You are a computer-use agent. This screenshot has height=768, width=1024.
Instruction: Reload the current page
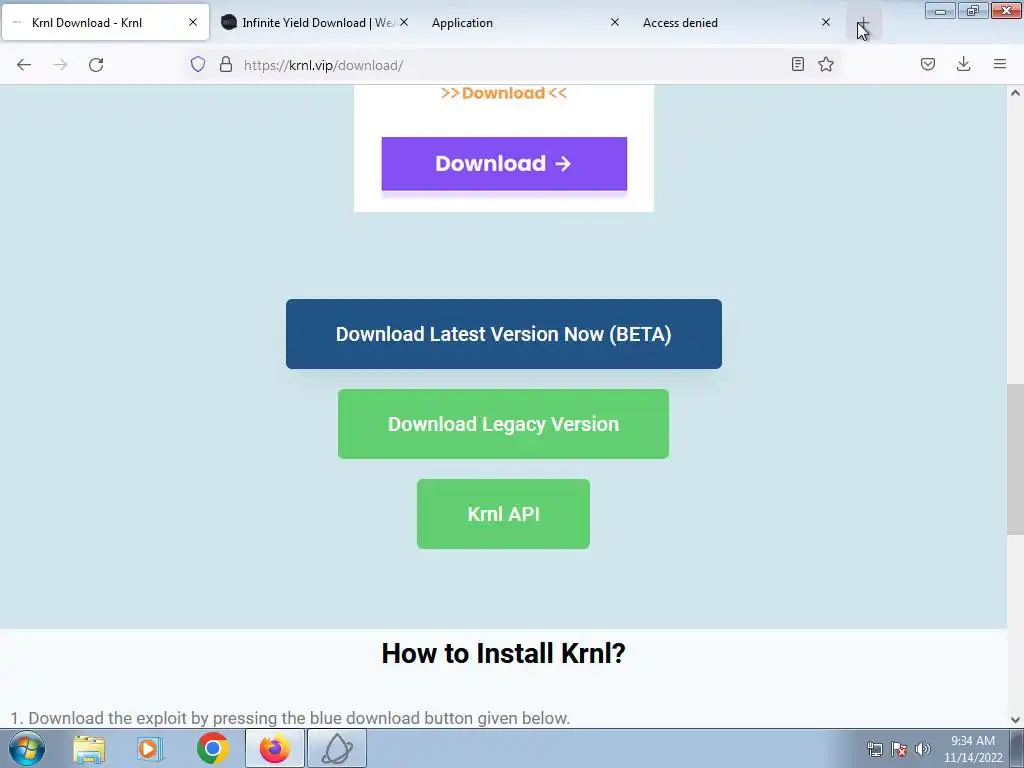(96, 65)
